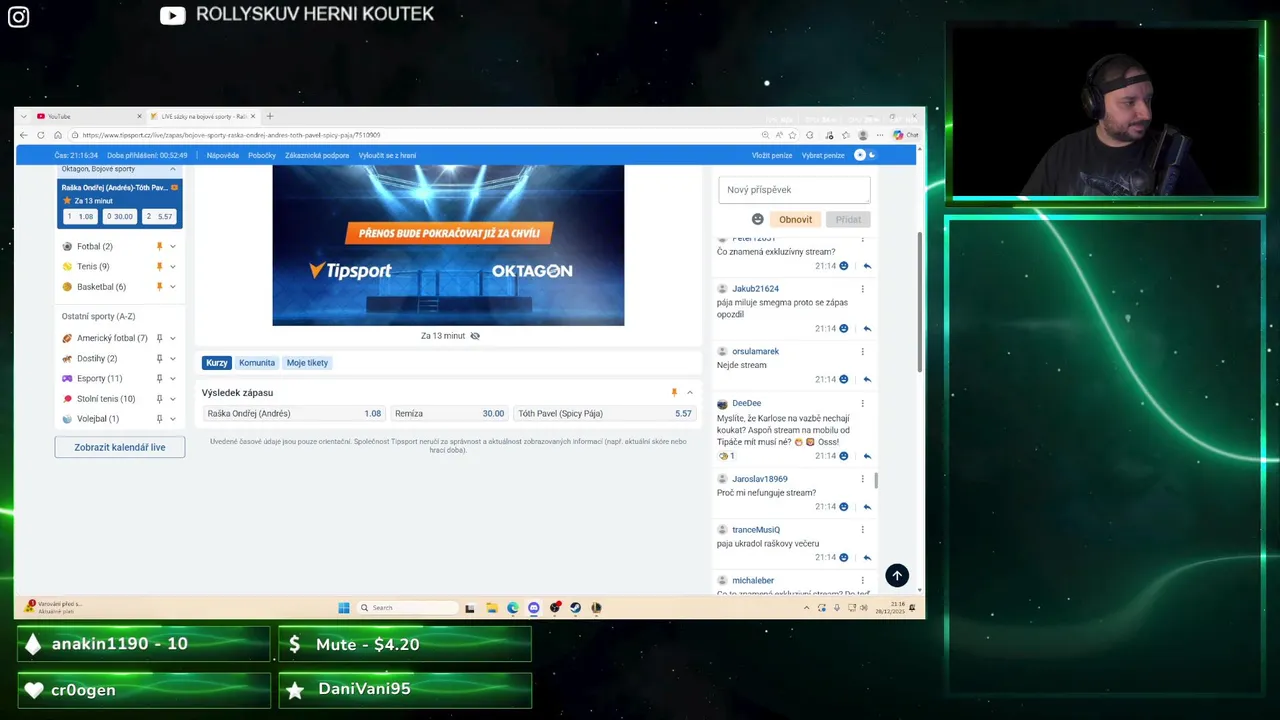Click the Fotbal soccer ball icon
Viewport: 1280px width, 720px height.
click(67, 246)
